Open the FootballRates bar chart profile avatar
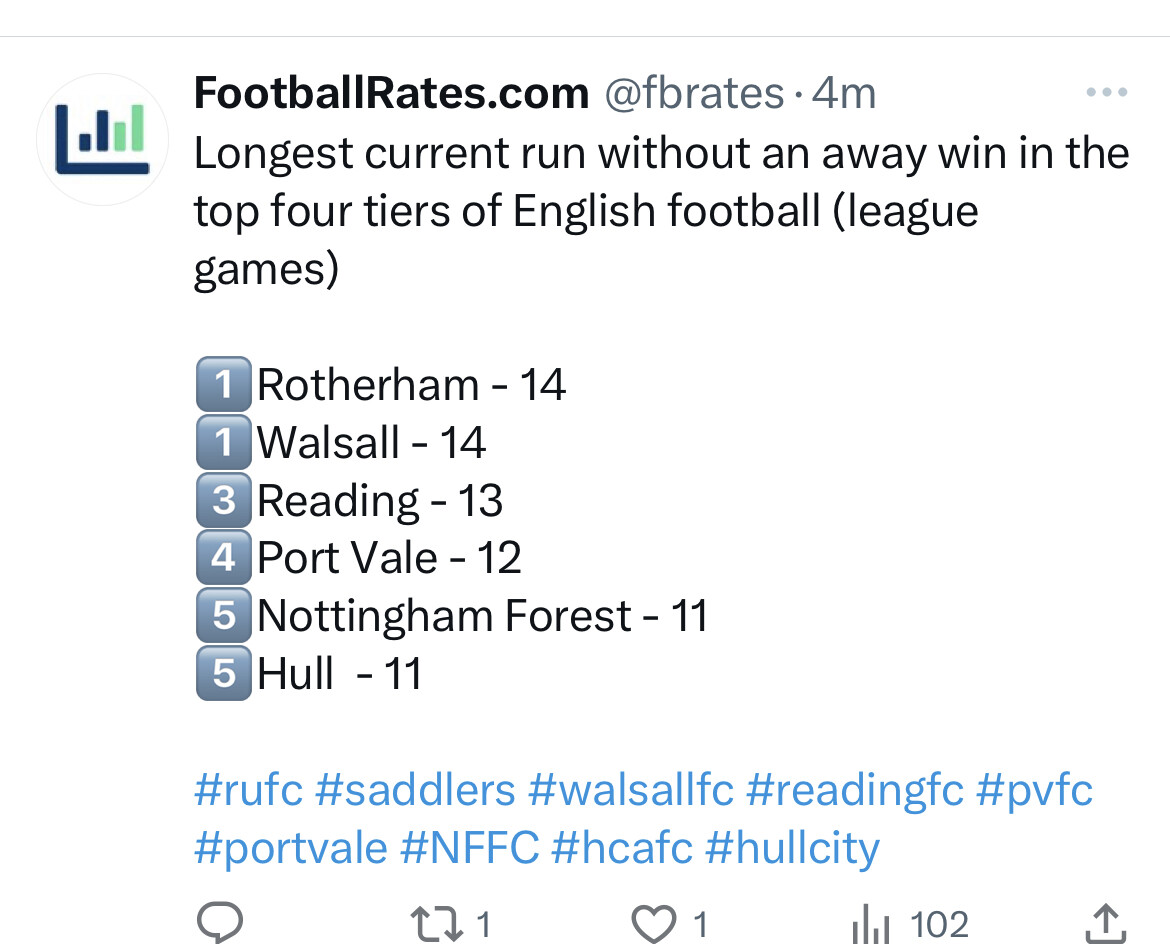This screenshot has height=944, width=1170. [102, 140]
